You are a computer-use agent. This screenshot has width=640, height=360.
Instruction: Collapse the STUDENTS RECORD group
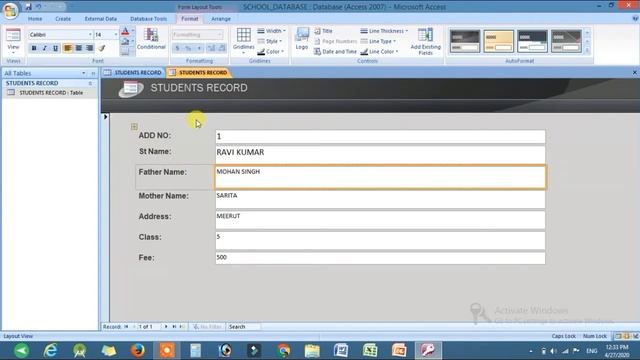click(x=90, y=83)
